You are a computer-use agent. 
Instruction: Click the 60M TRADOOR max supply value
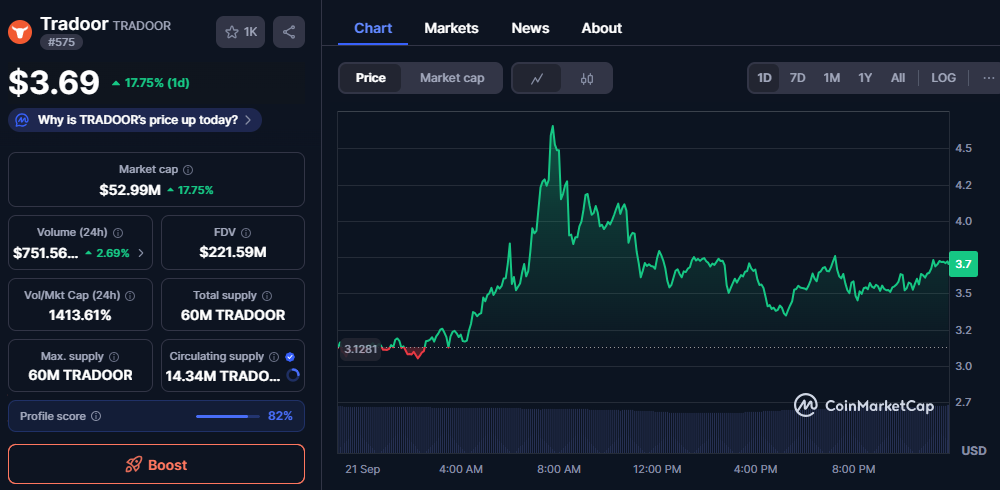pyautogui.click(x=80, y=375)
